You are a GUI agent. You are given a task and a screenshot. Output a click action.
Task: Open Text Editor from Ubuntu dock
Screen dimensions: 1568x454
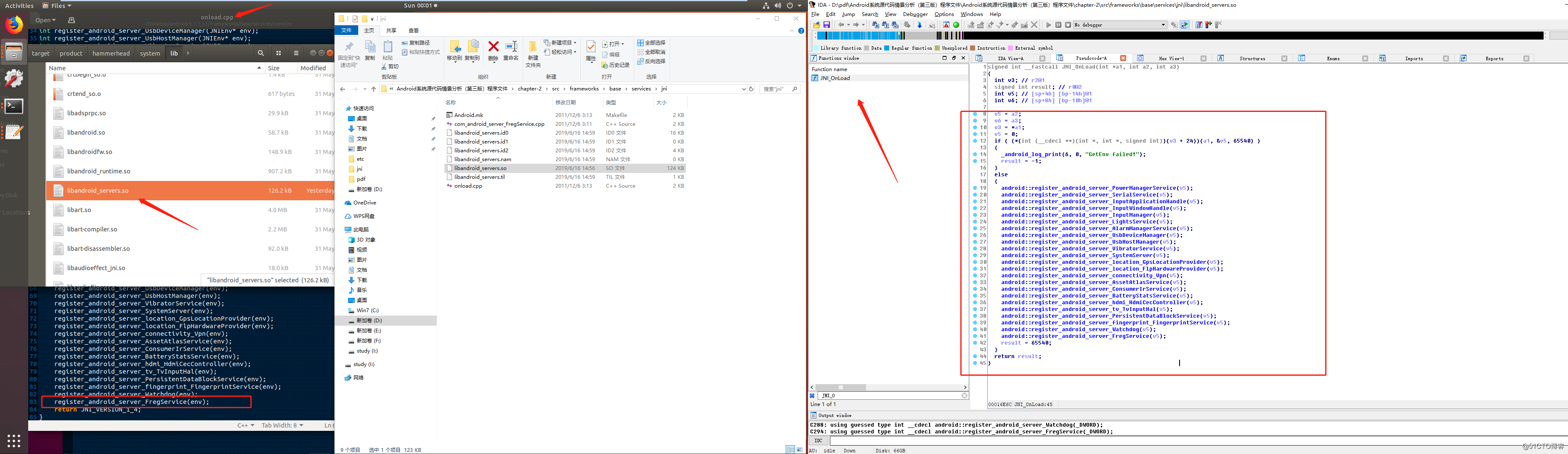click(14, 132)
